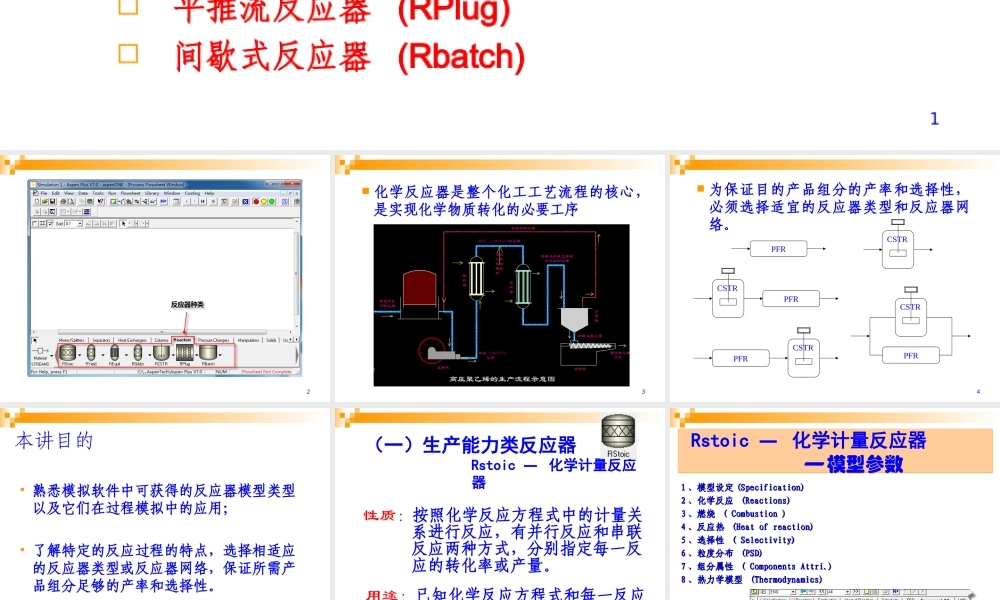This screenshot has width=1000, height=600.
Task: Open the polyethylene process flow diagram slide
Action: pyautogui.click(x=499, y=278)
